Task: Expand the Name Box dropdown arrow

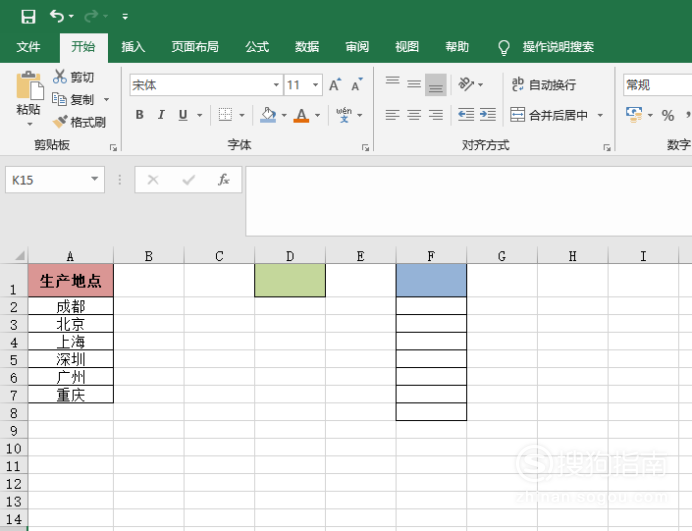Action: (x=95, y=180)
